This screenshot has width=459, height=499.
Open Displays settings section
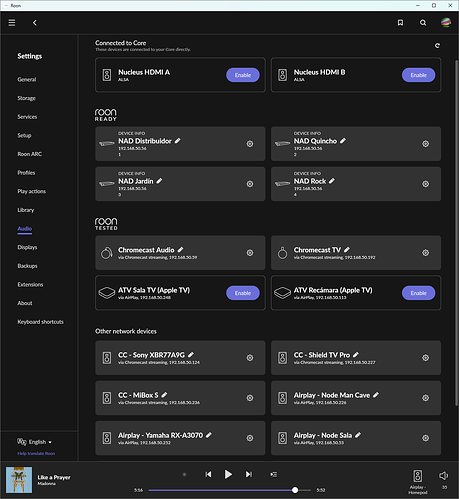27,247
